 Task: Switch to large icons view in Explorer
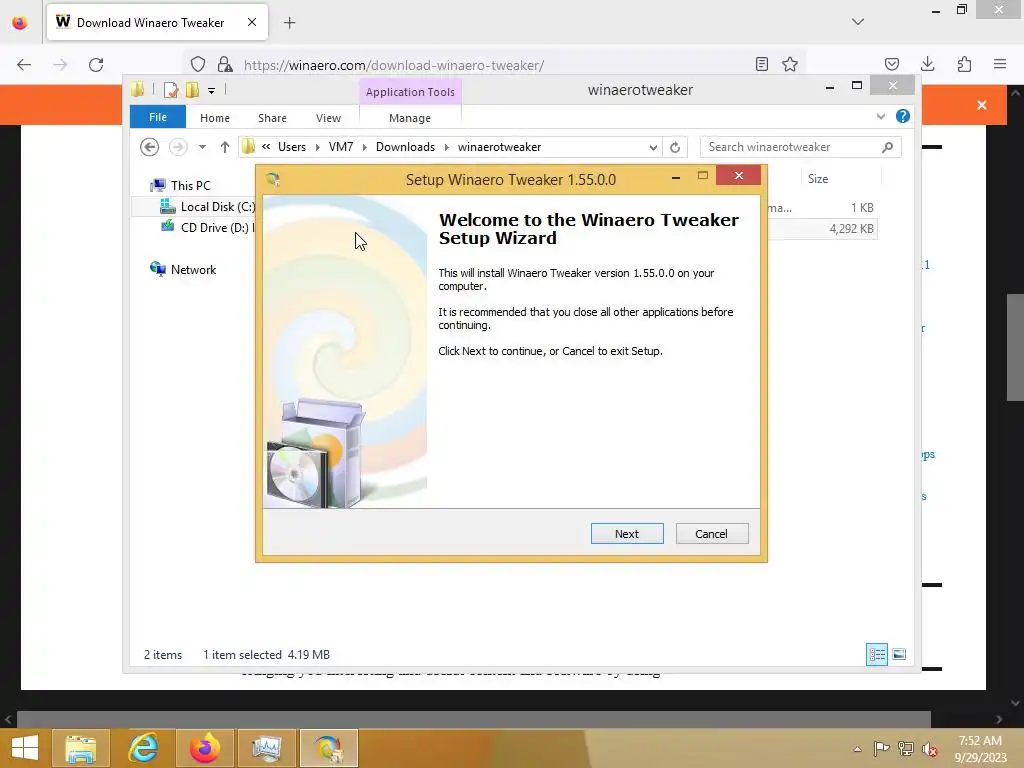[899, 654]
